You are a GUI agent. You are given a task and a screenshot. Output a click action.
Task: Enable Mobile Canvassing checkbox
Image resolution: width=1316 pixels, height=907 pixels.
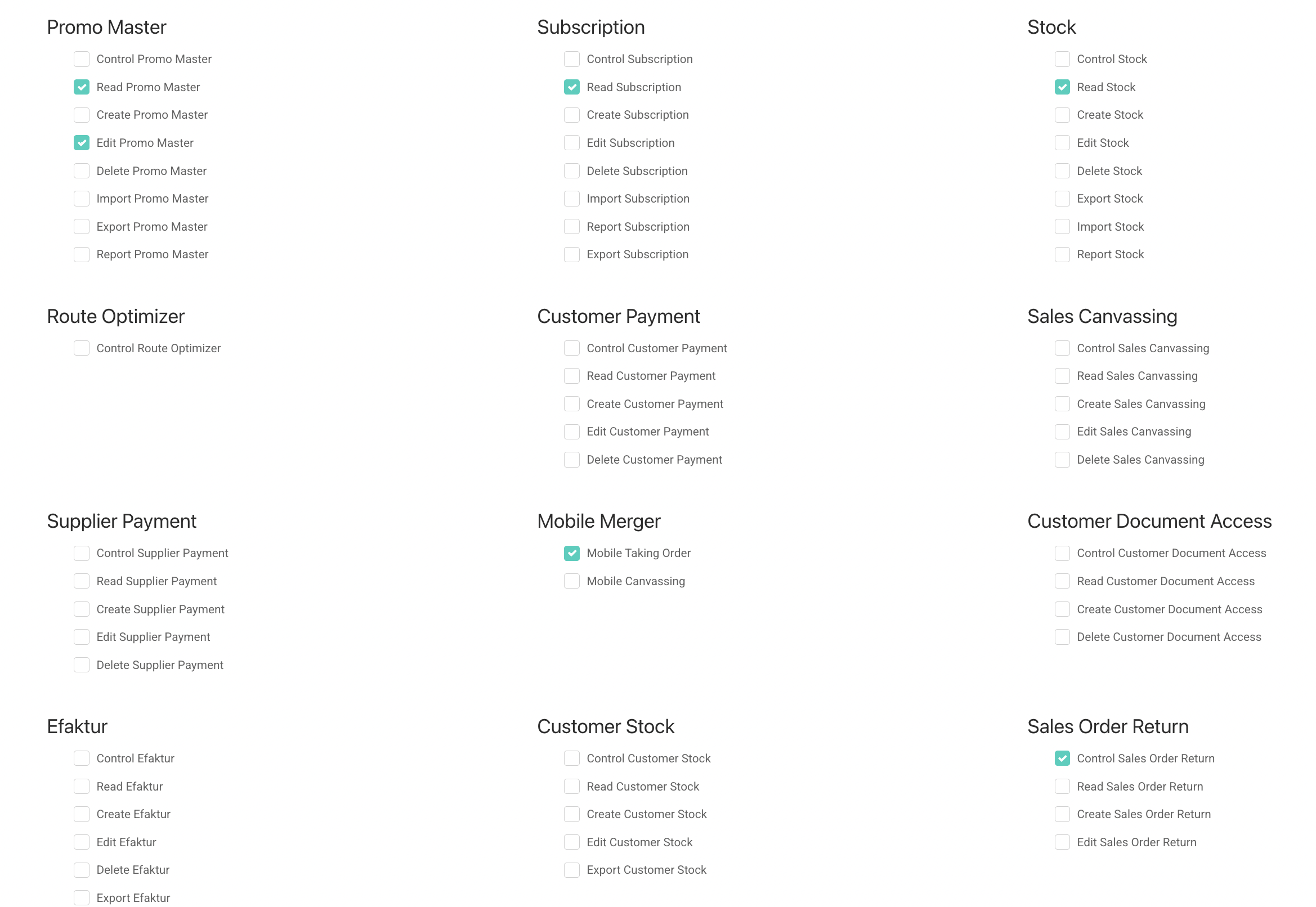pyautogui.click(x=571, y=581)
